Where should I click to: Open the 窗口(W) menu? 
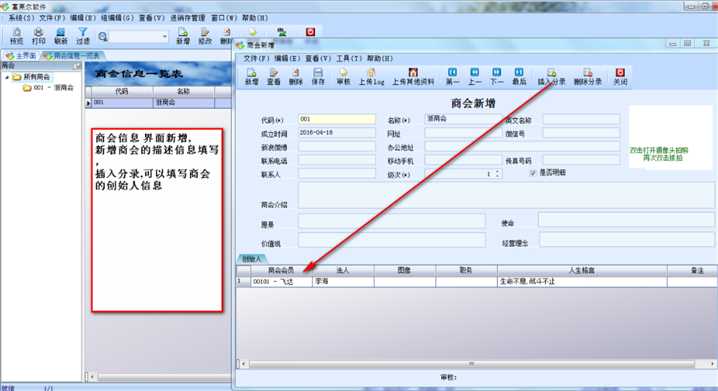[223, 18]
